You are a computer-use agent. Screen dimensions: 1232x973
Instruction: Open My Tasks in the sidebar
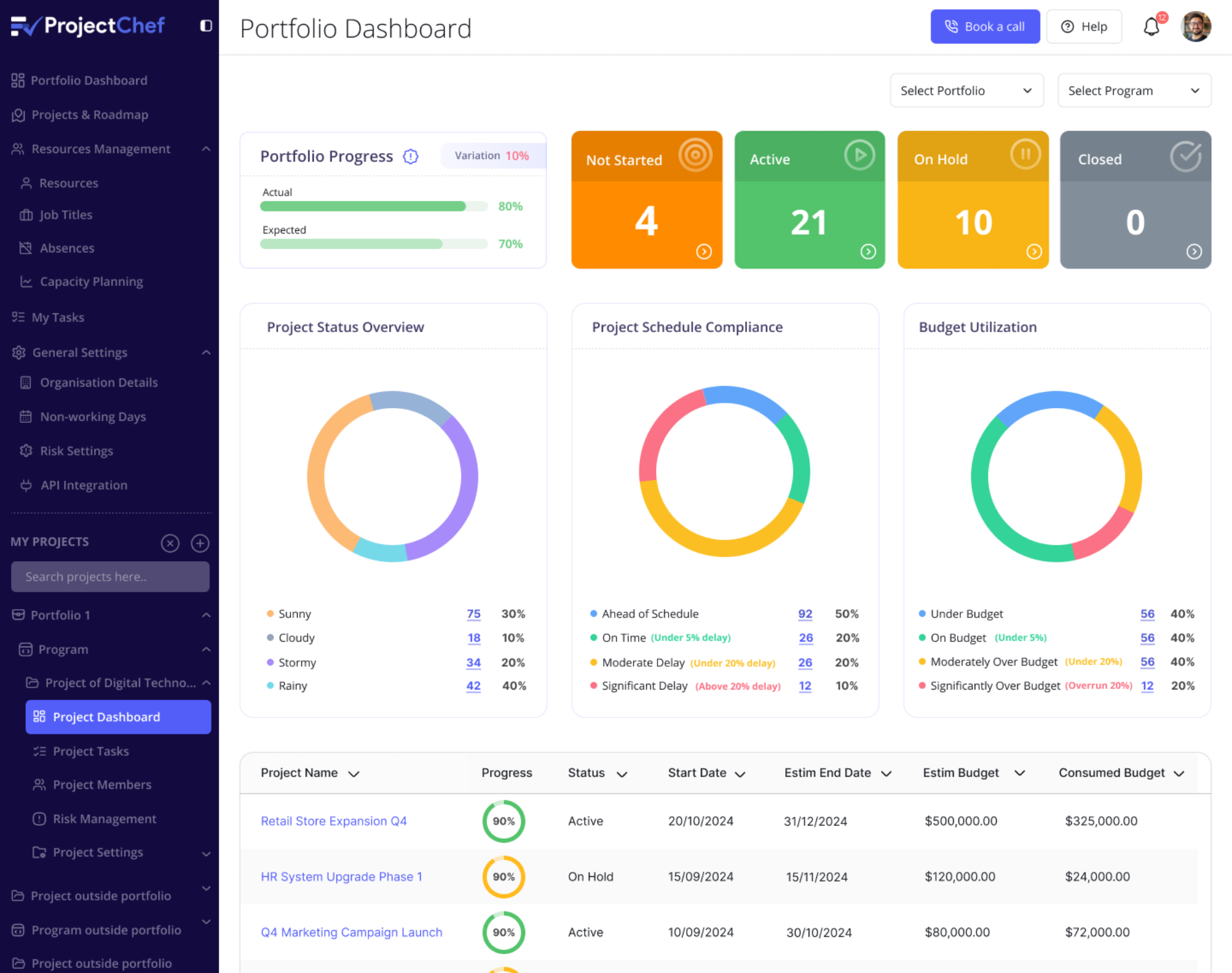point(48,317)
